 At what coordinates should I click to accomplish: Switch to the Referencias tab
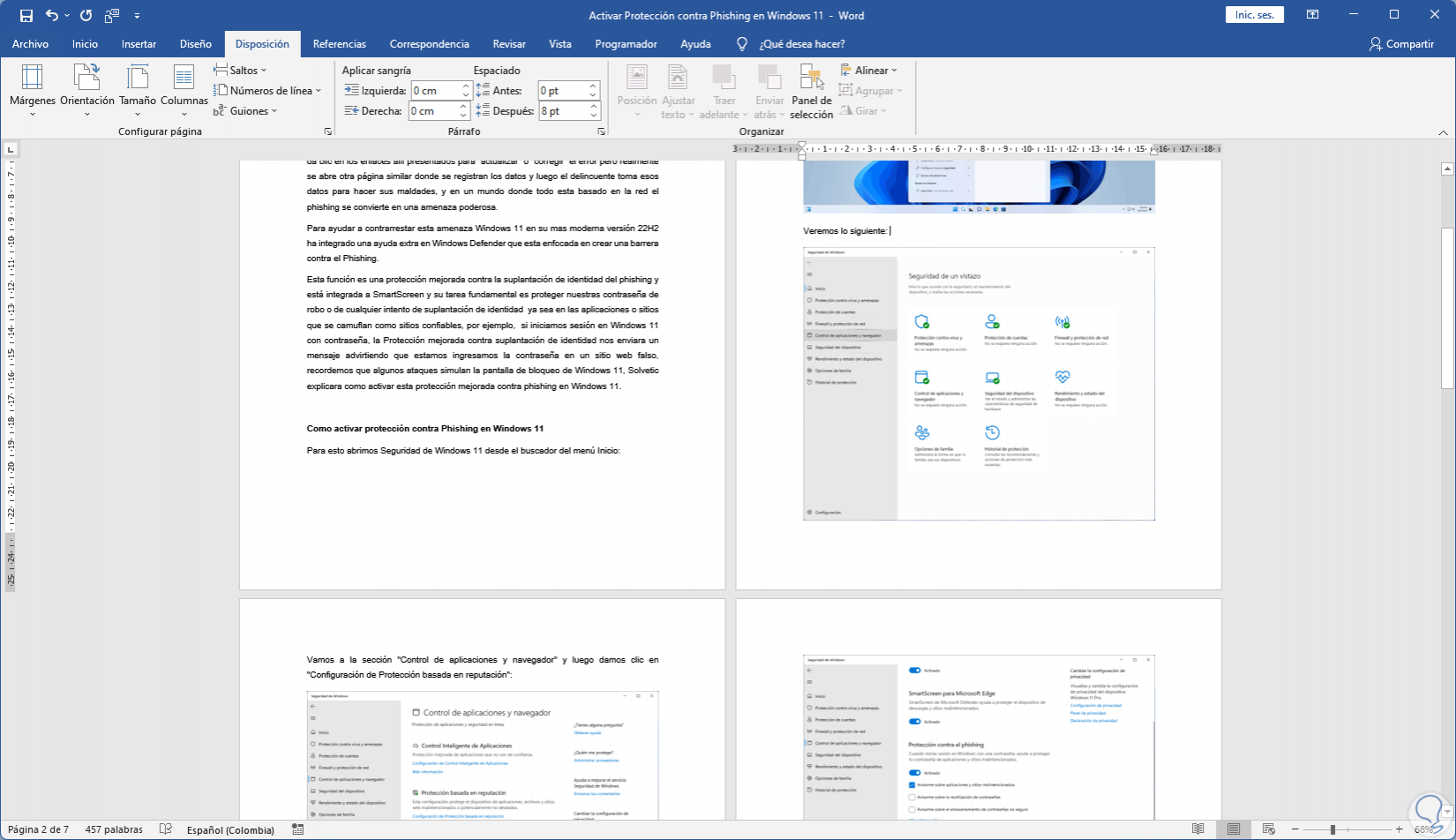pyautogui.click(x=339, y=44)
